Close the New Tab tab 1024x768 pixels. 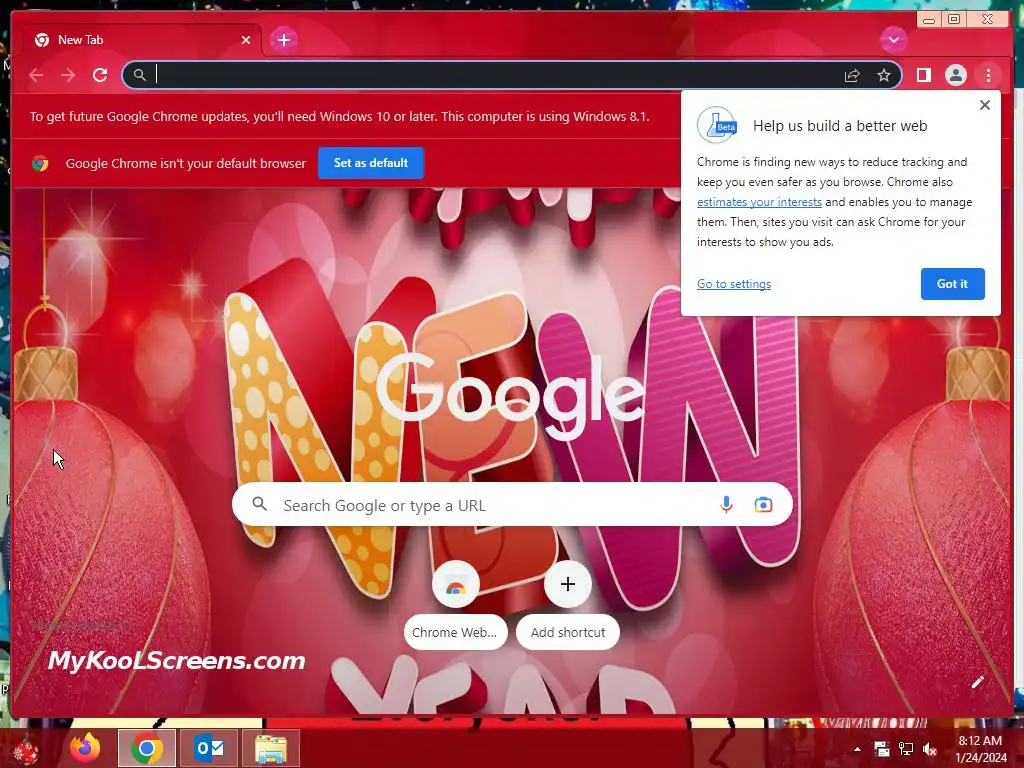246,40
